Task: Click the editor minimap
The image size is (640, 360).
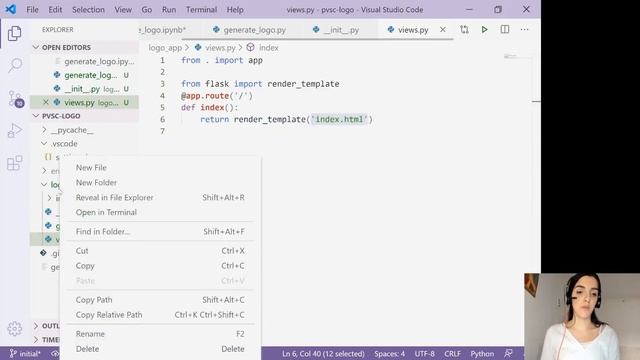Action: pos(518,57)
